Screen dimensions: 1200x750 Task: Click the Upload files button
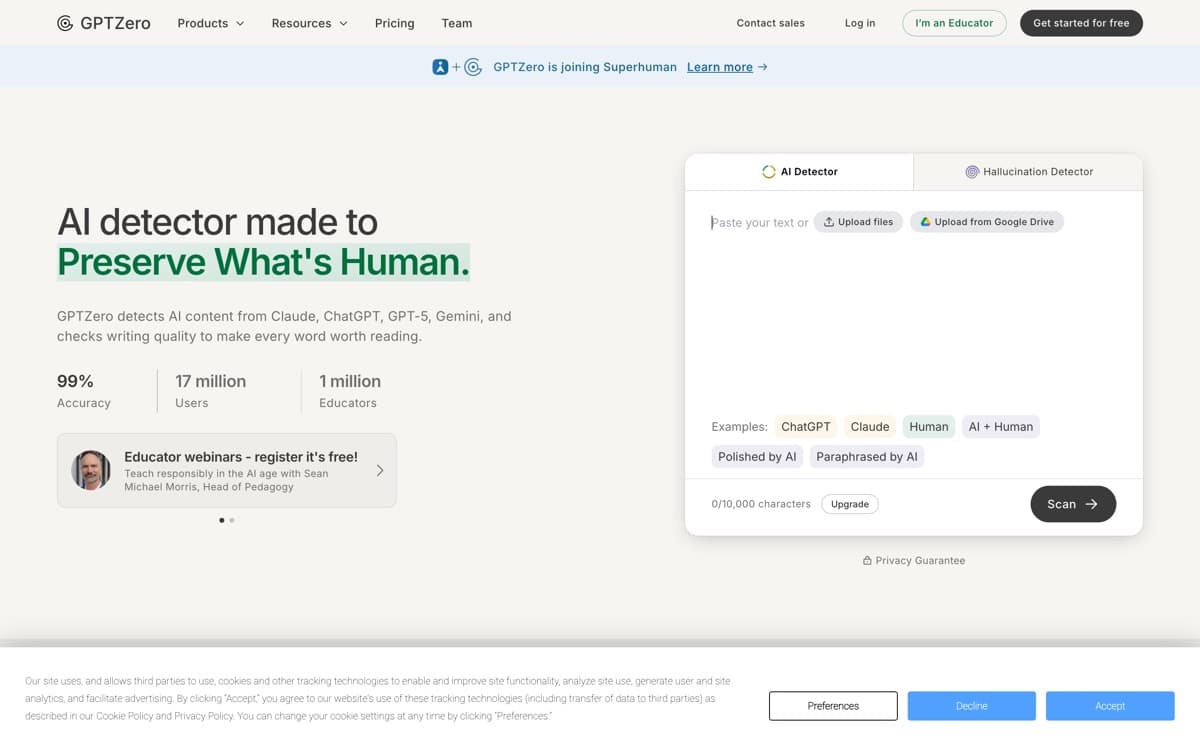(858, 222)
